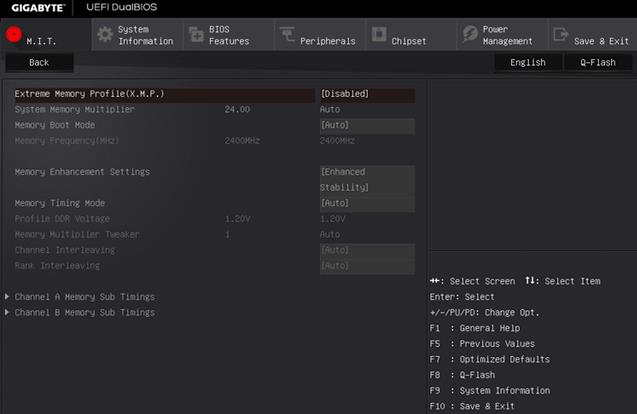
Task: Open the Rank Interleaving [Auto] dropdown
Action: point(367,266)
